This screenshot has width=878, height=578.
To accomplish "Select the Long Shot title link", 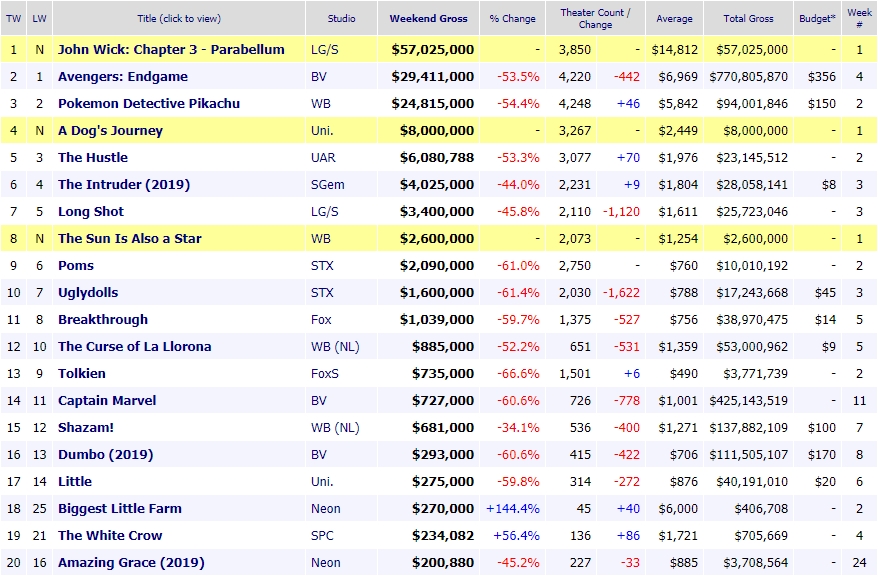I will [91, 211].
